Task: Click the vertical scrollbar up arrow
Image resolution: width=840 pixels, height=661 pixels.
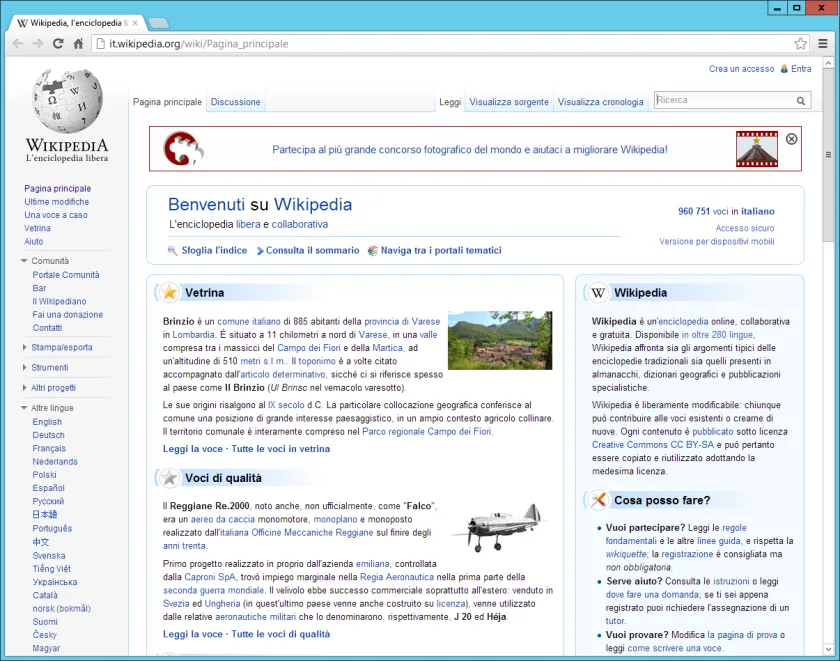Action: 828,63
